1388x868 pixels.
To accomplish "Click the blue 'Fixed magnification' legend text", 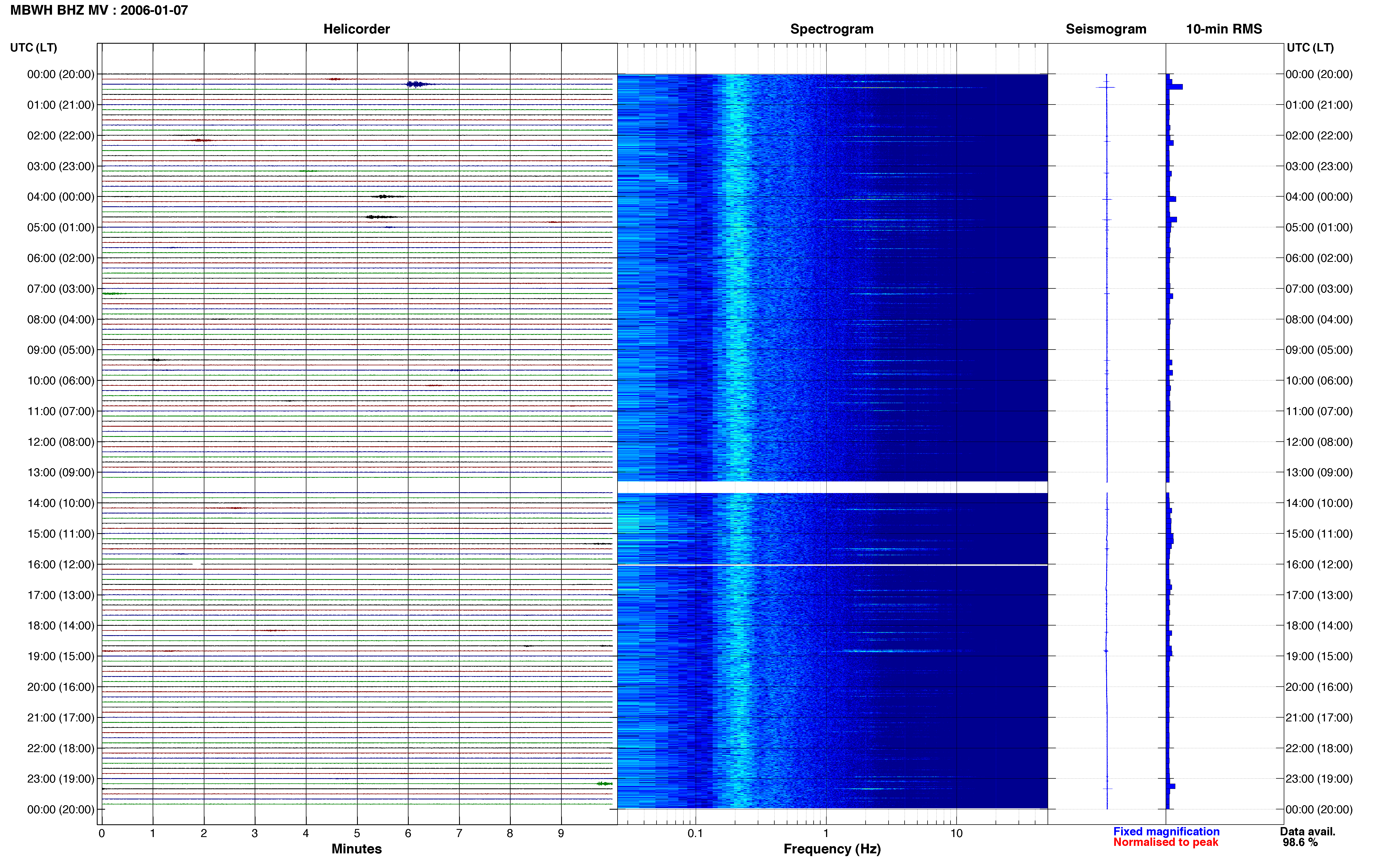I will click(x=1166, y=831).
